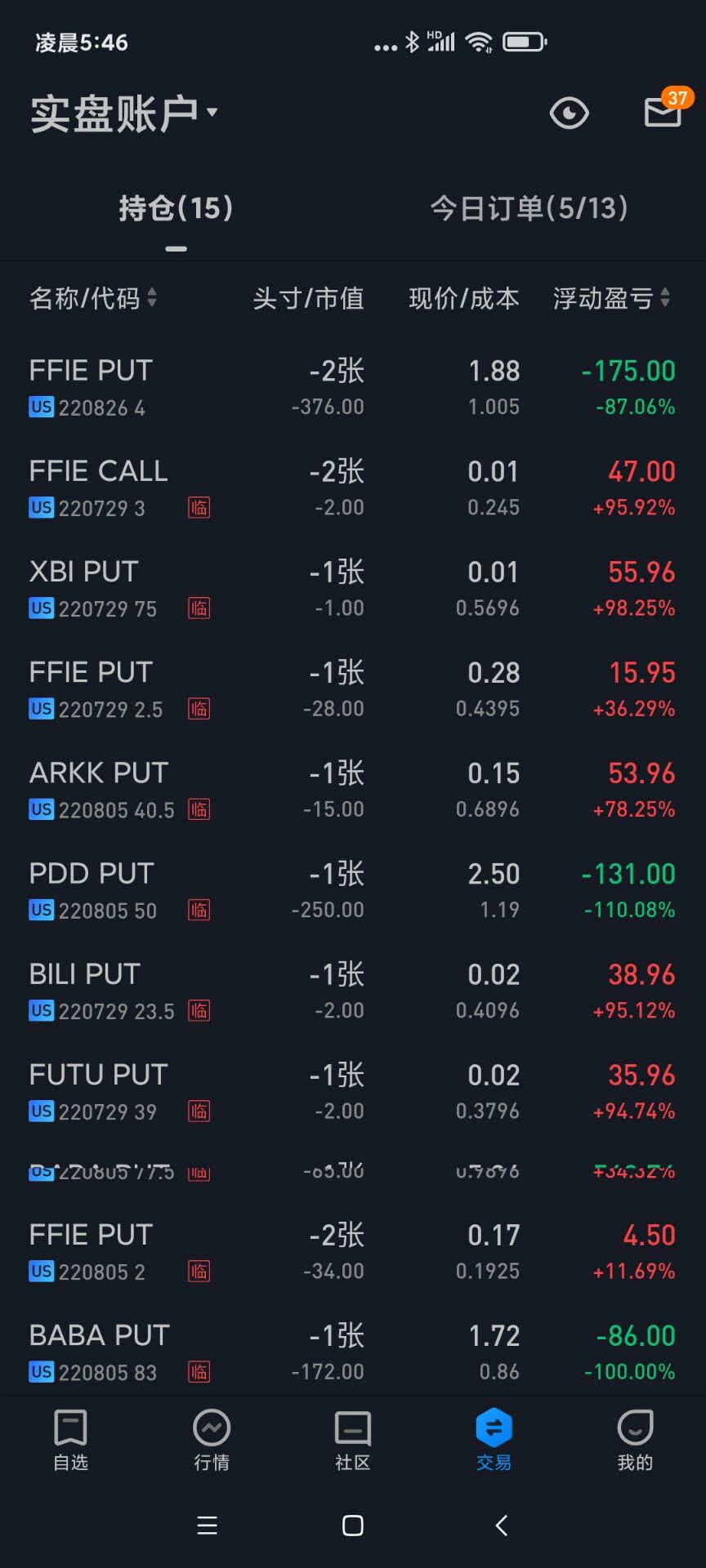The height and width of the screenshot is (1568, 706).
Task: Click the 头寸/市值 column header
Action: 308,298
